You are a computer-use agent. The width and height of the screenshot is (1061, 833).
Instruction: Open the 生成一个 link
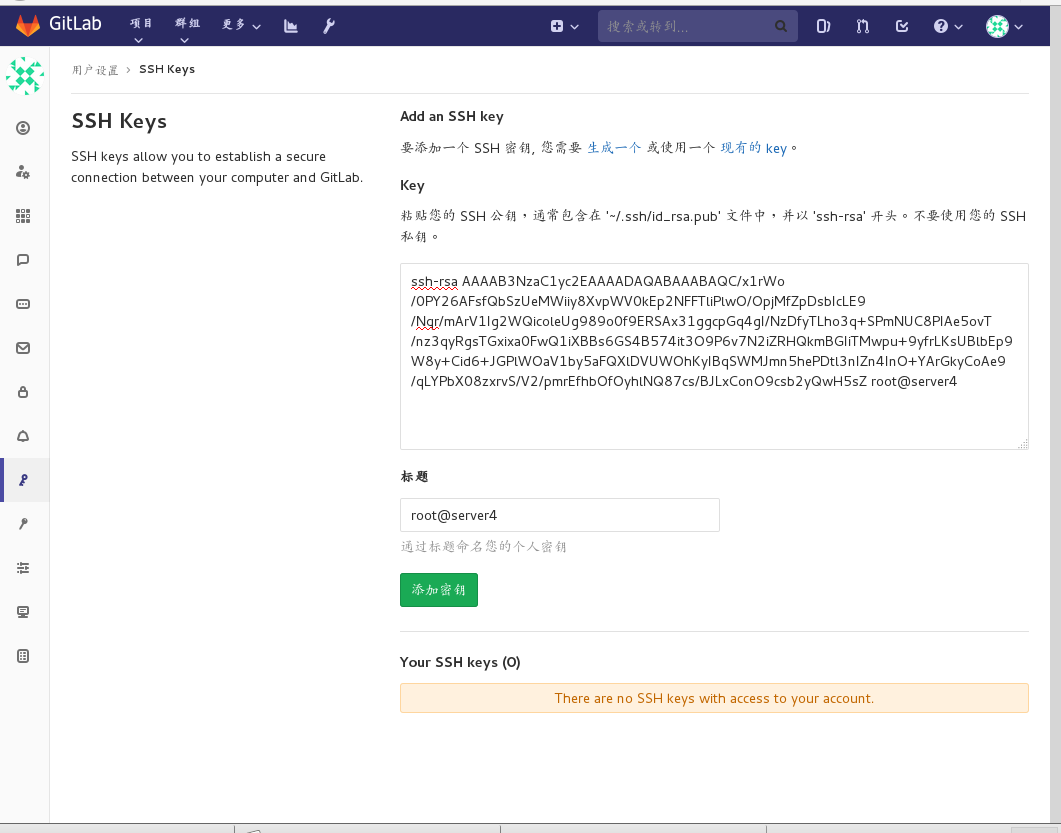(614, 148)
